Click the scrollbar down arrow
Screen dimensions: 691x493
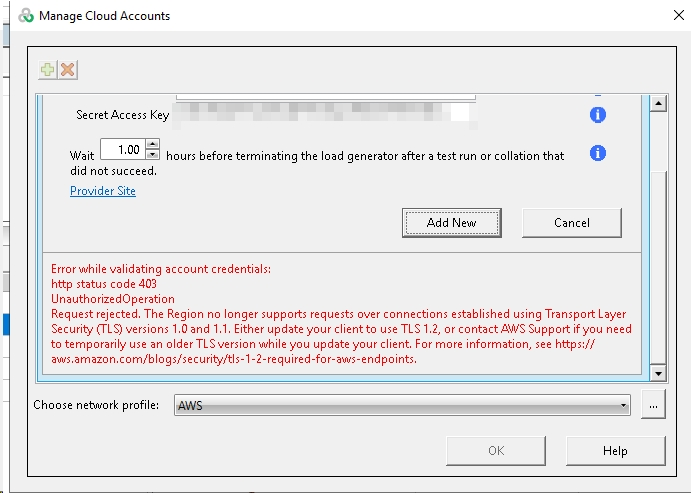pyautogui.click(x=658, y=373)
